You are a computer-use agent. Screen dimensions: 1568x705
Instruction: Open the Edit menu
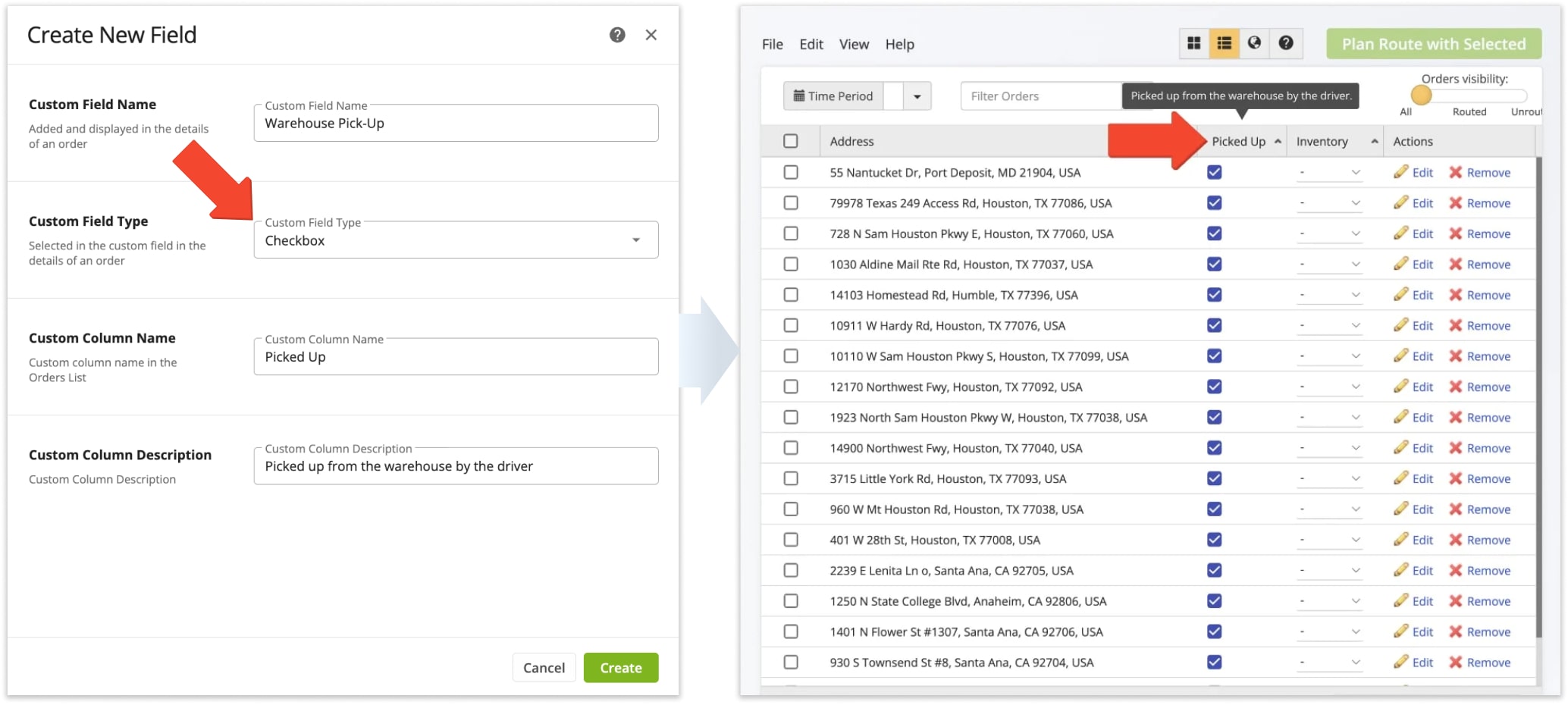811,44
